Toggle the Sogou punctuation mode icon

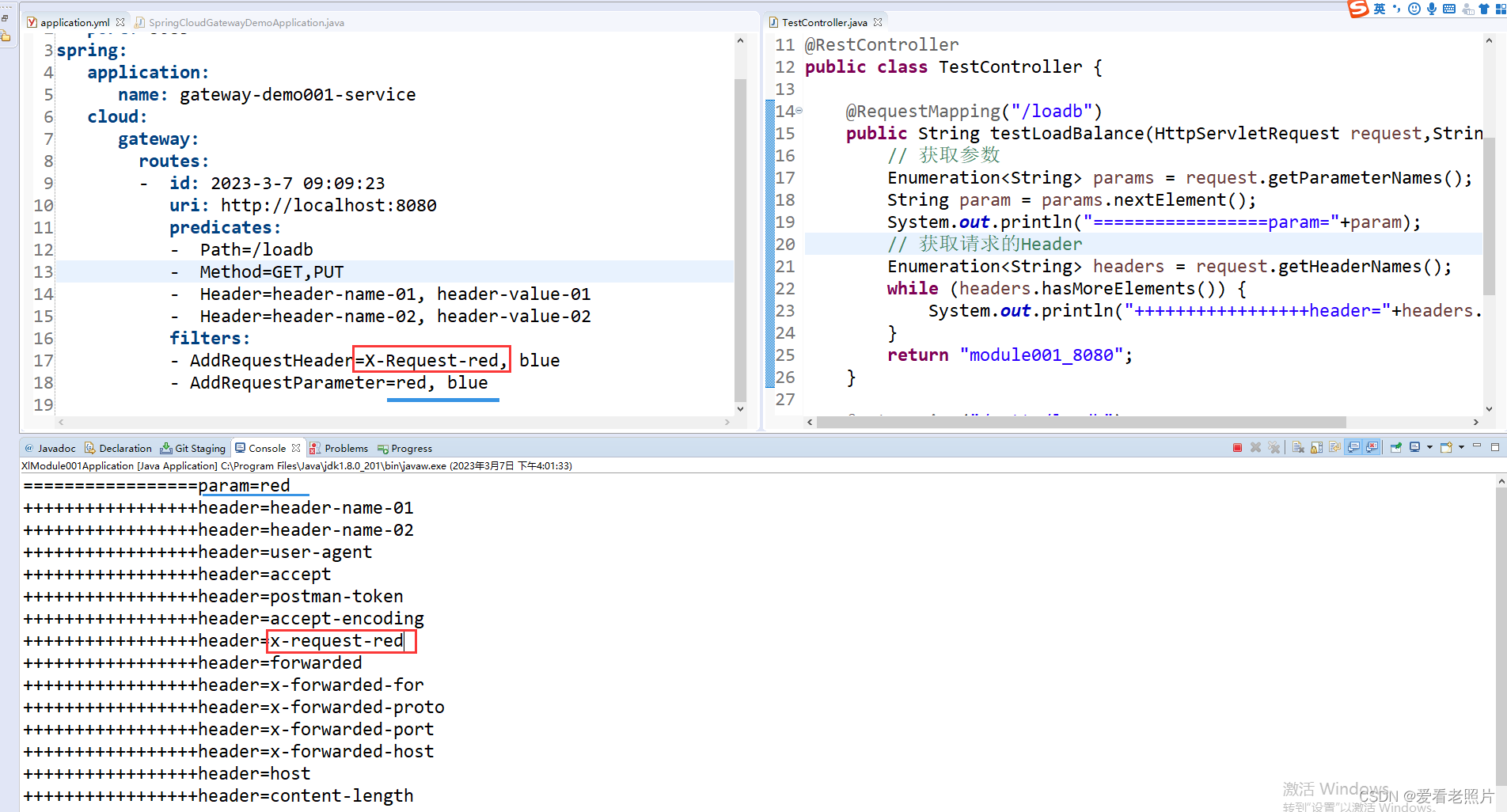(1397, 9)
